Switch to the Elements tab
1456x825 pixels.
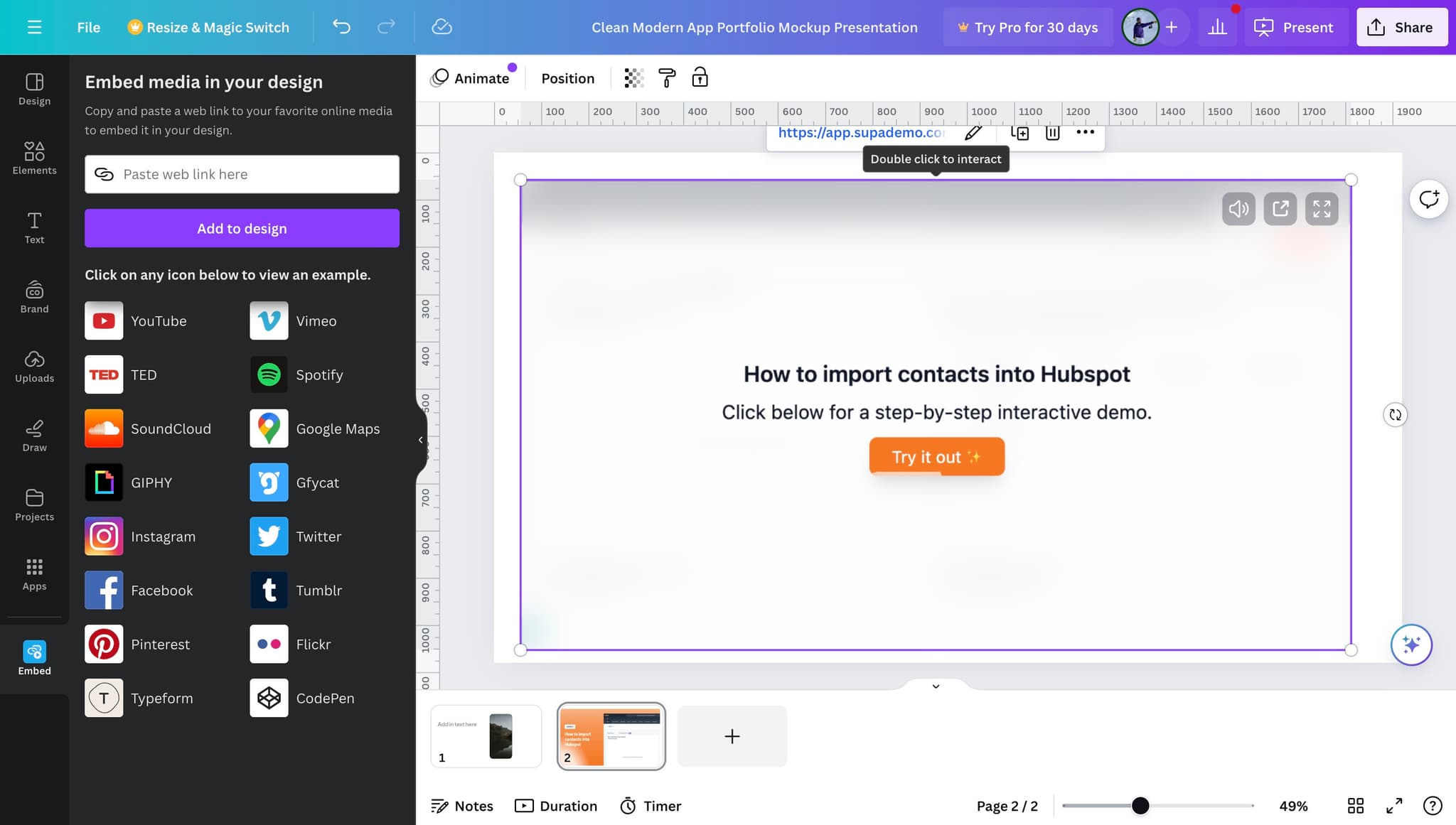pos(34,158)
